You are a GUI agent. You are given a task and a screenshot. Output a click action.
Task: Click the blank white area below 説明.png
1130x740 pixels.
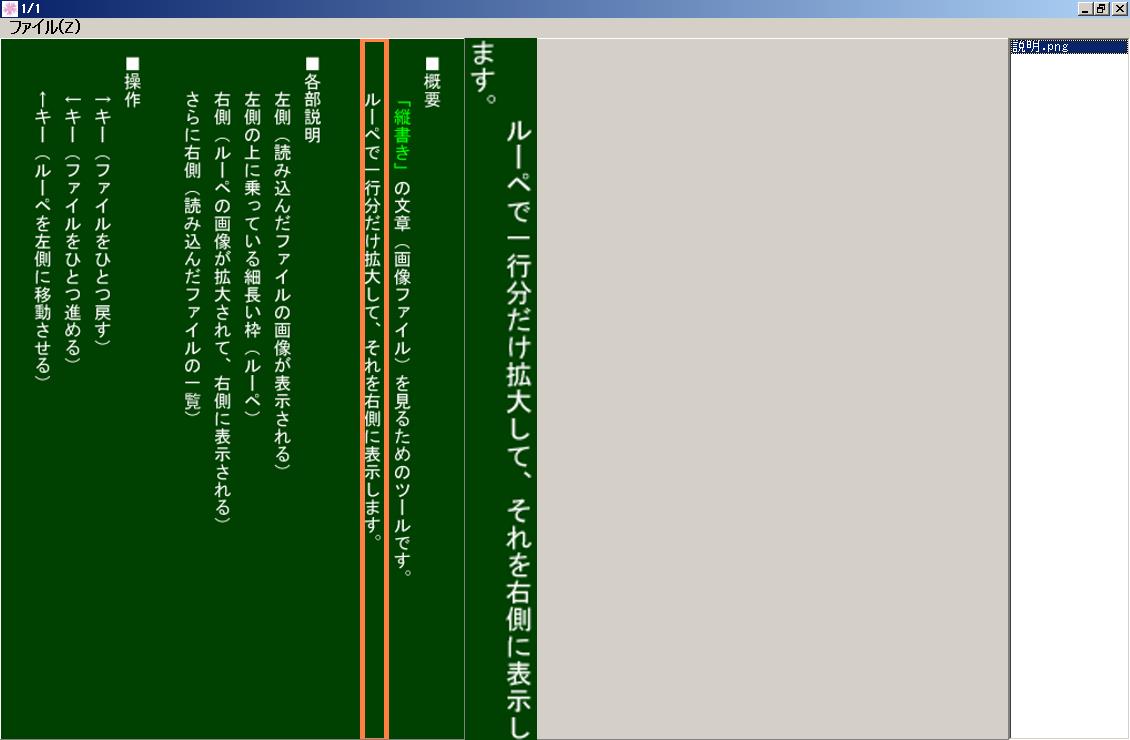point(1068,400)
